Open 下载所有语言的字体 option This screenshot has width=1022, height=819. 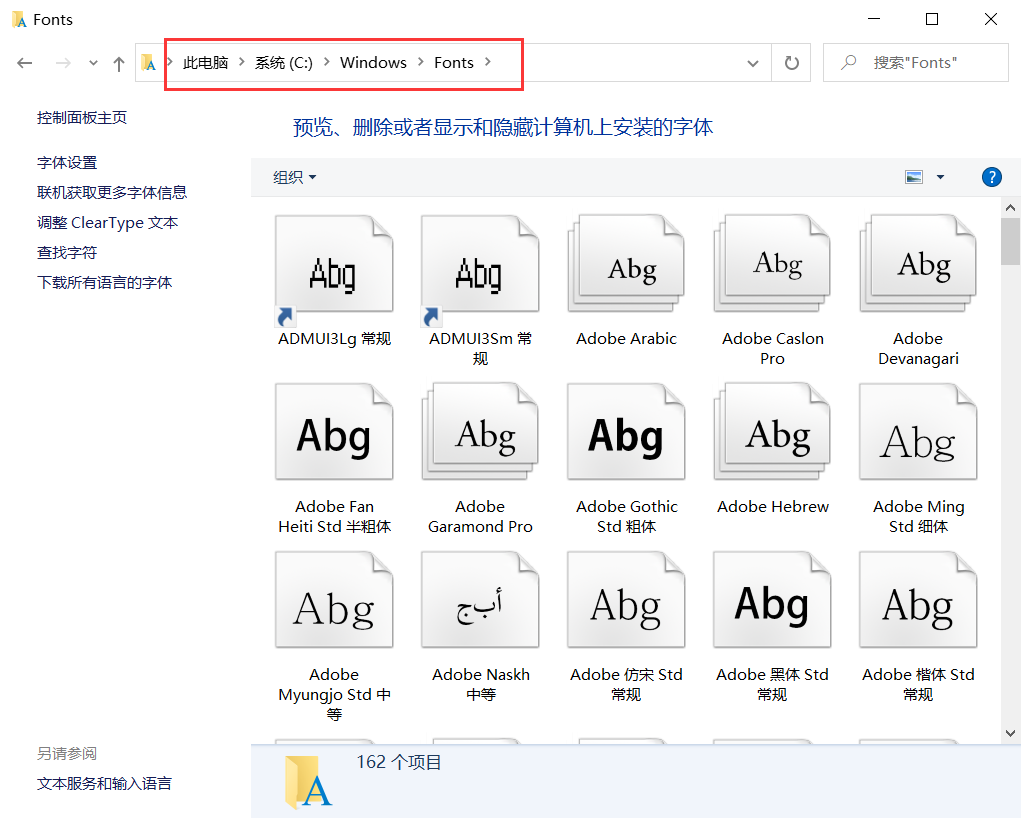(103, 282)
